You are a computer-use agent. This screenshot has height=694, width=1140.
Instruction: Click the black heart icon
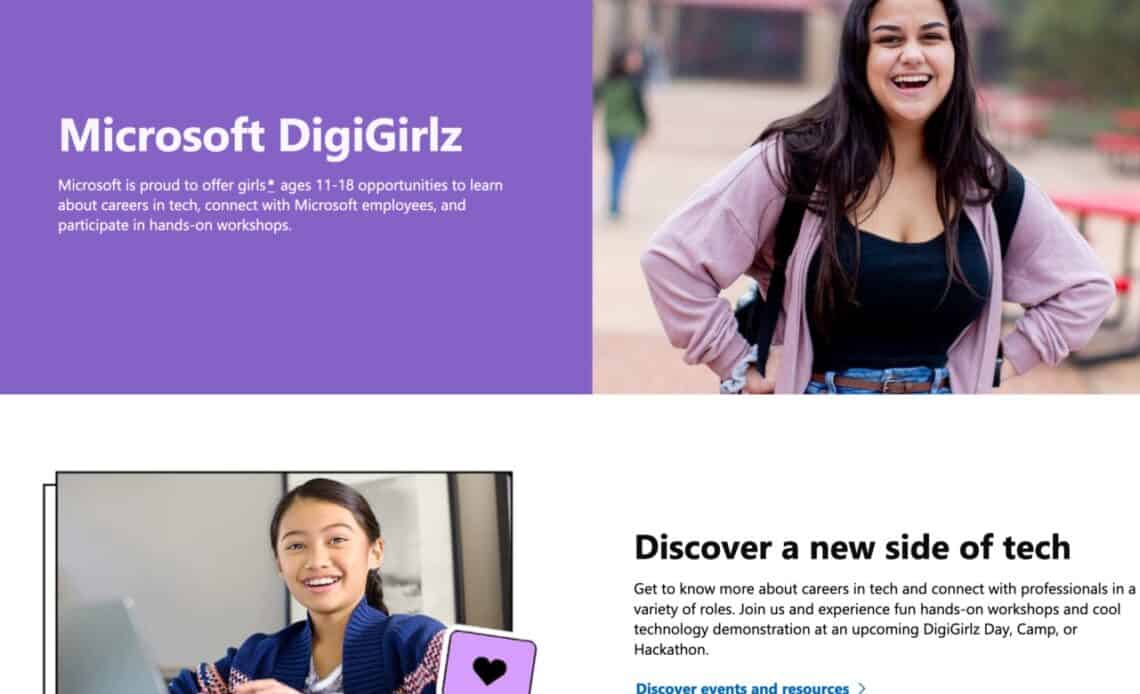coord(489,670)
